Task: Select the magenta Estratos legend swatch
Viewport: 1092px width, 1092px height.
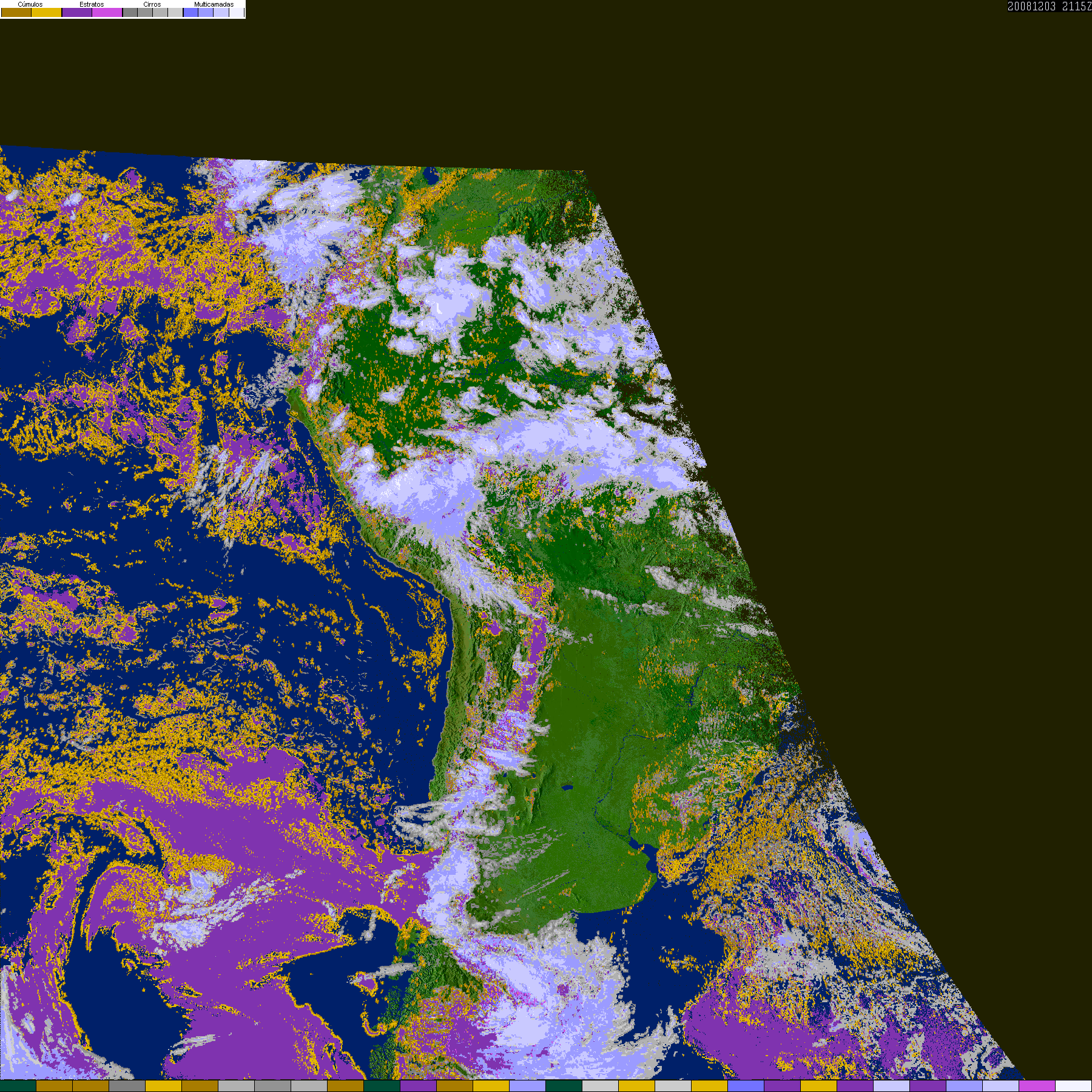Action: (107, 12)
